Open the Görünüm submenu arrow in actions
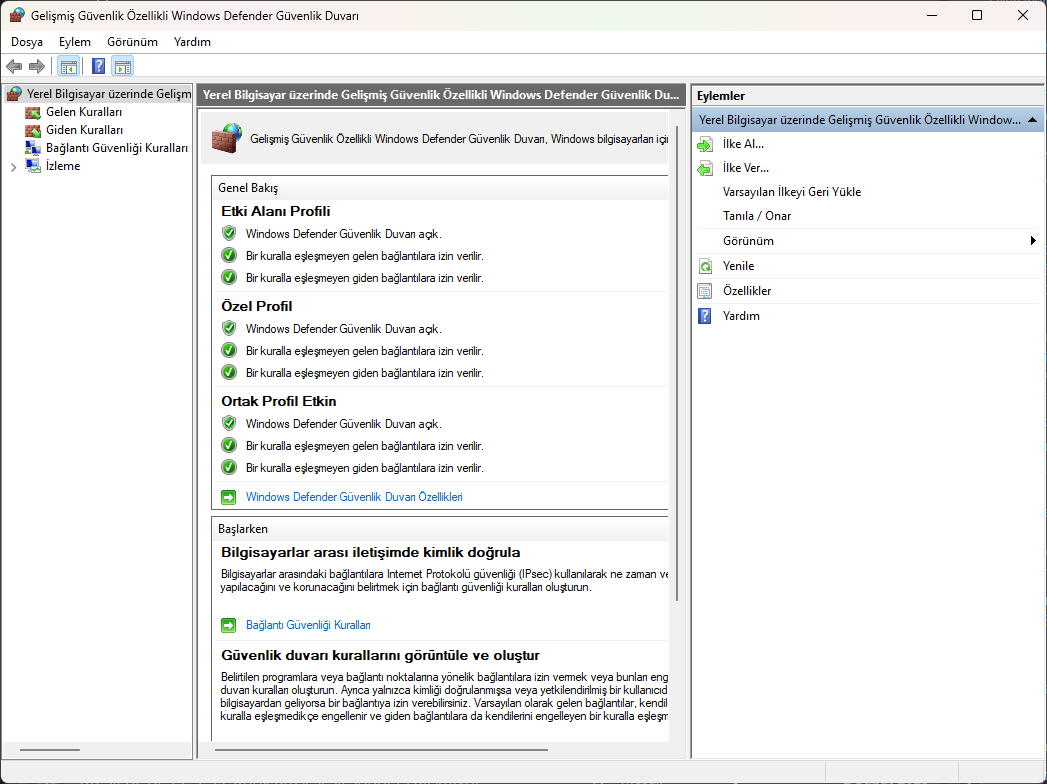The width and height of the screenshot is (1047, 784). [1033, 240]
